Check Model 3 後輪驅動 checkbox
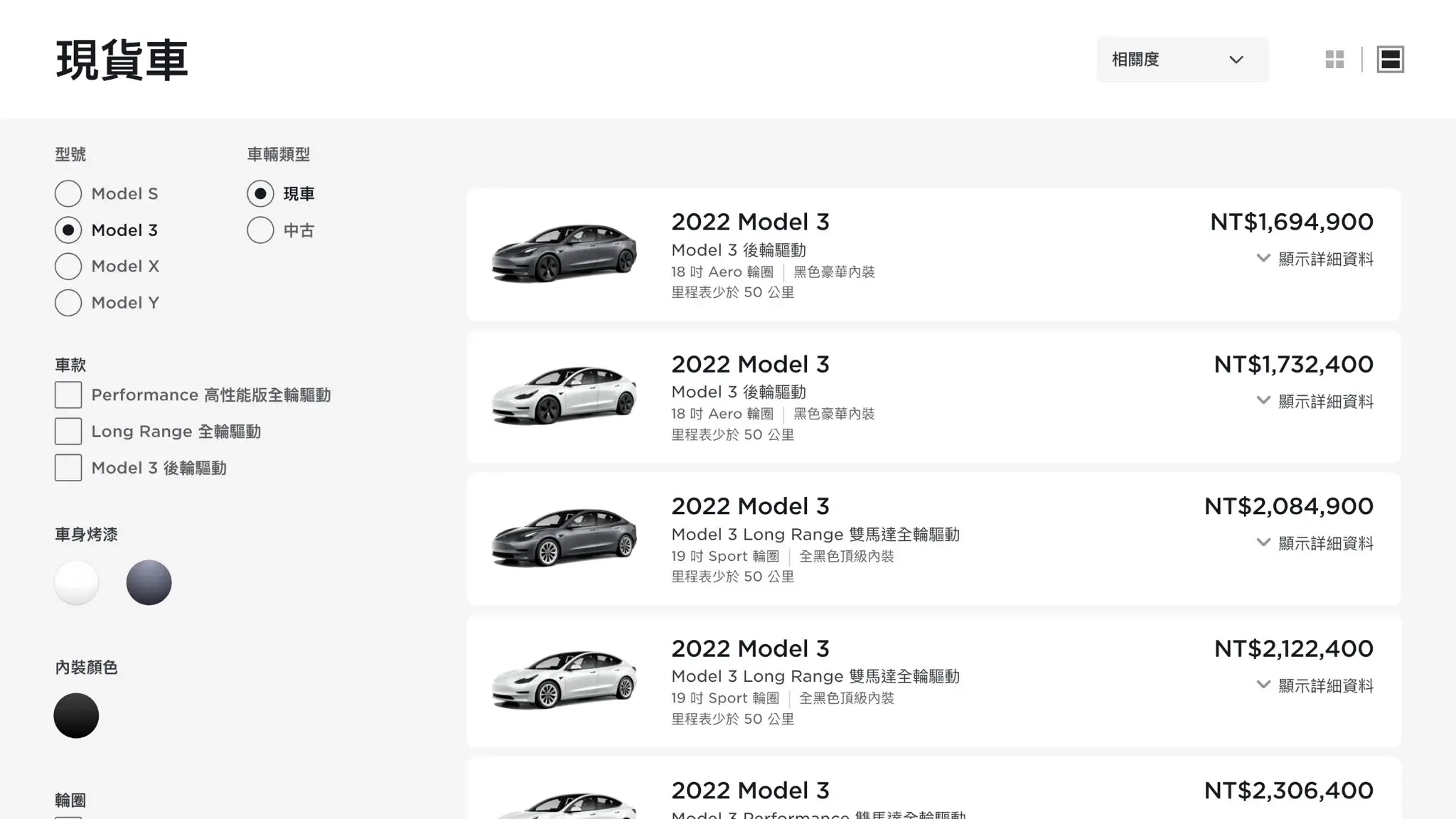1456x819 pixels. pyautogui.click(x=68, y=468)
